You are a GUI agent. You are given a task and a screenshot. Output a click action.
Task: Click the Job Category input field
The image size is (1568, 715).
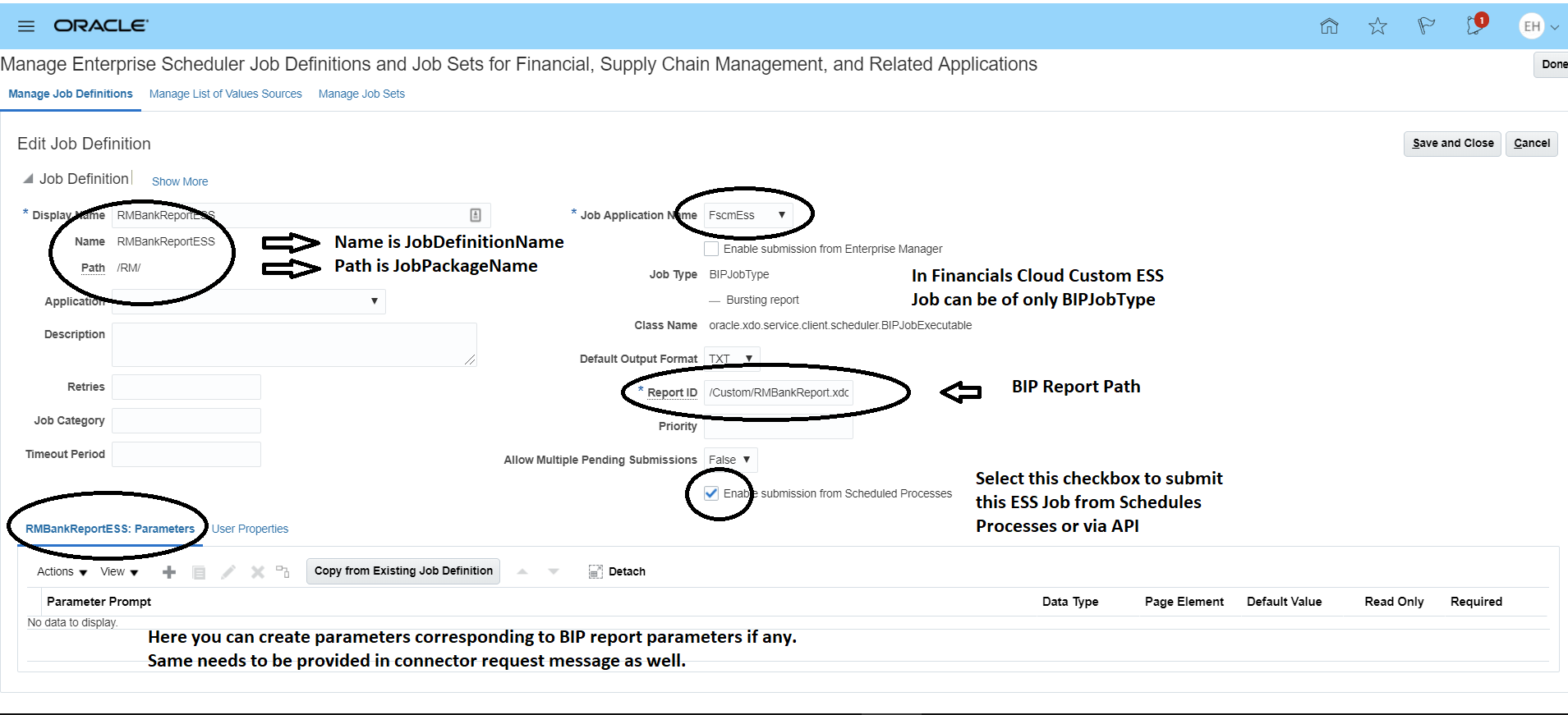(186, 420)
